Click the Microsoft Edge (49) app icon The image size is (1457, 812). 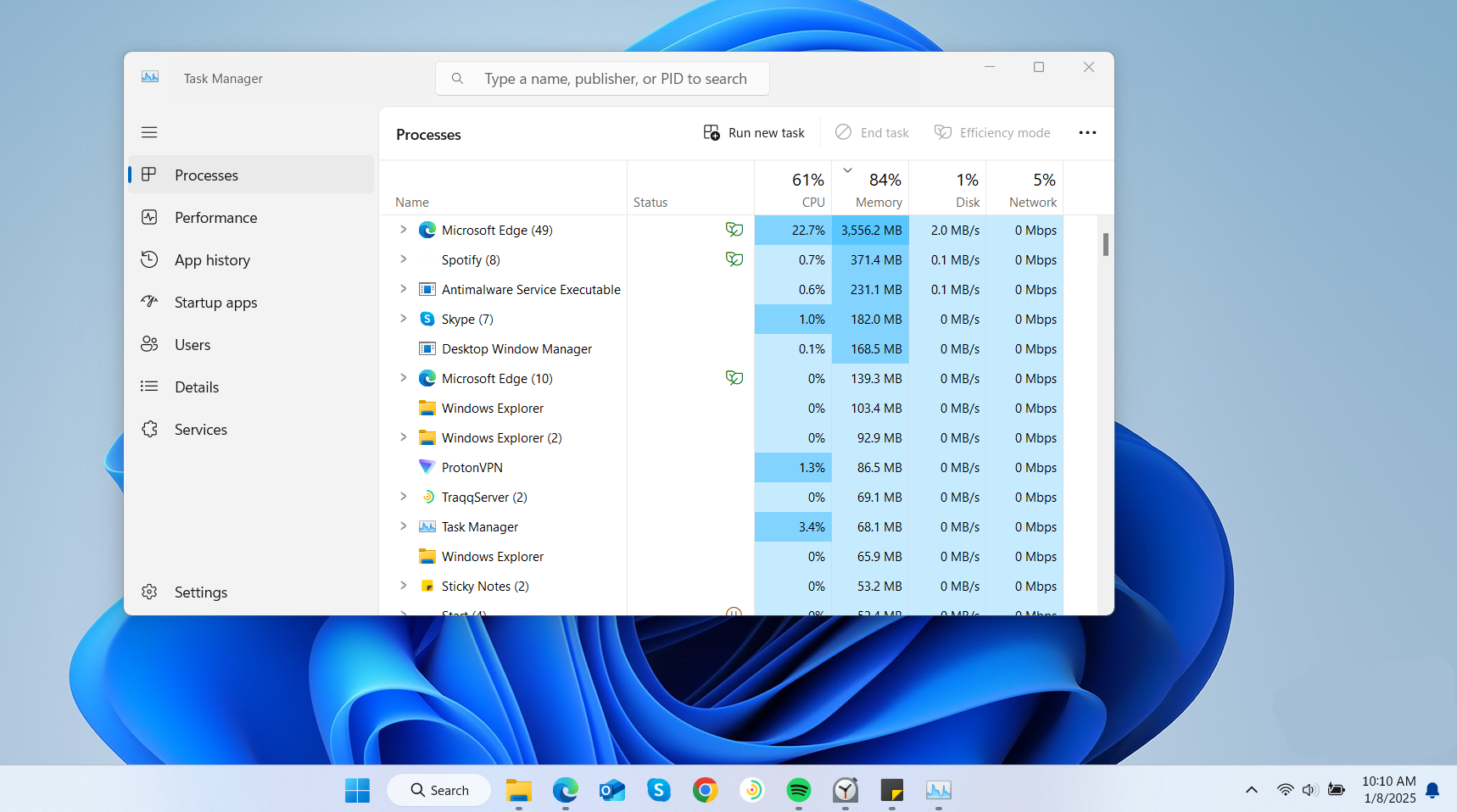[x=427, y=230]
